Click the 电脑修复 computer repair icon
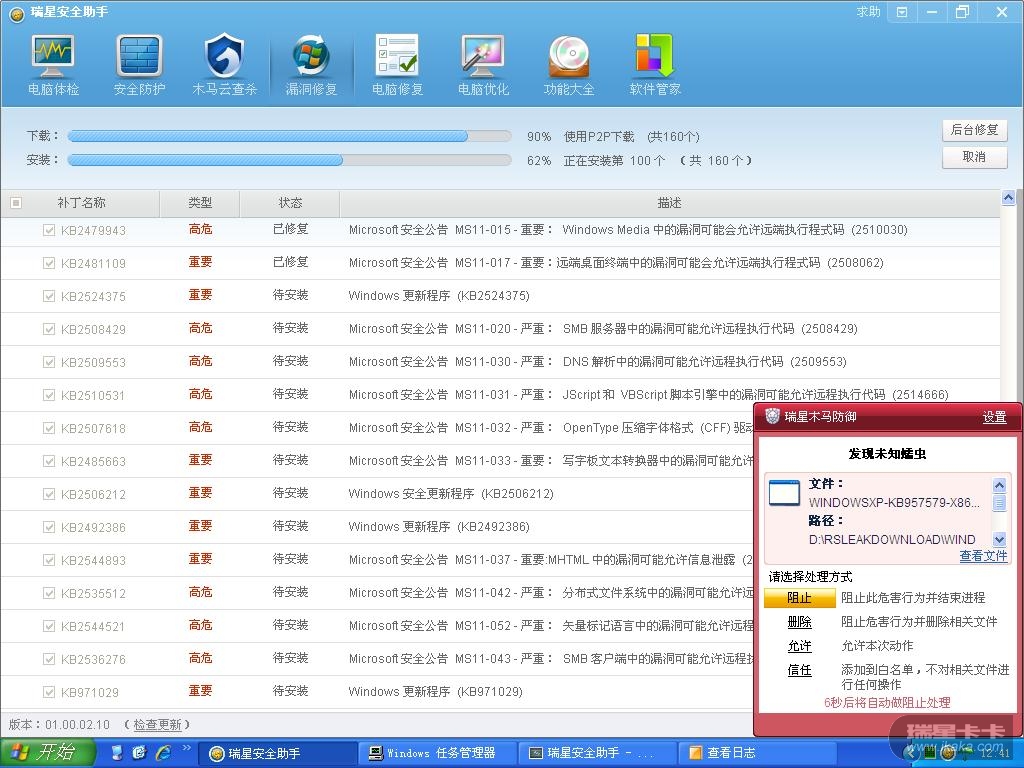The height and width of the screenshot is (768, 1024). click(397, 64)
